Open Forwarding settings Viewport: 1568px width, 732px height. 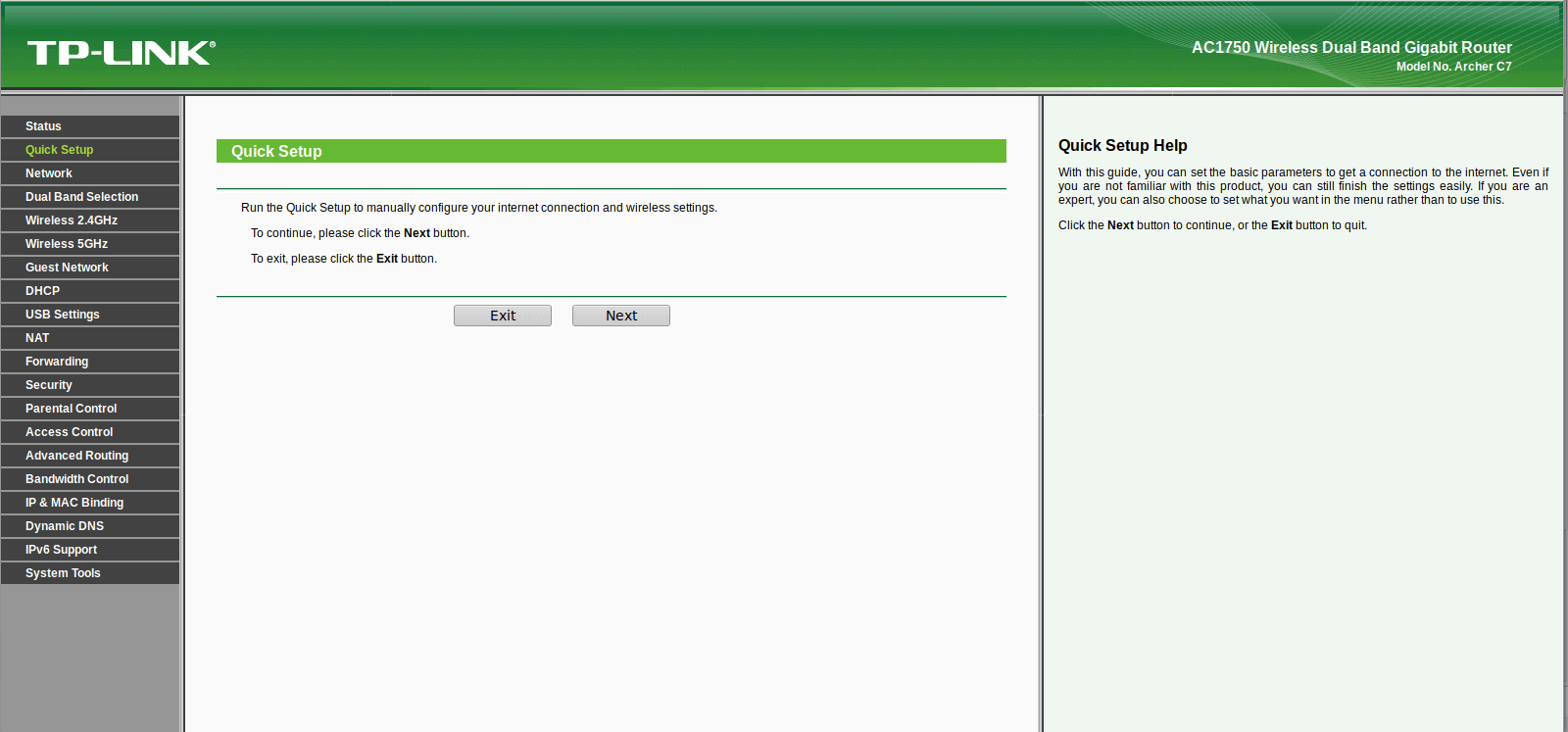click(x=90, y=362)
